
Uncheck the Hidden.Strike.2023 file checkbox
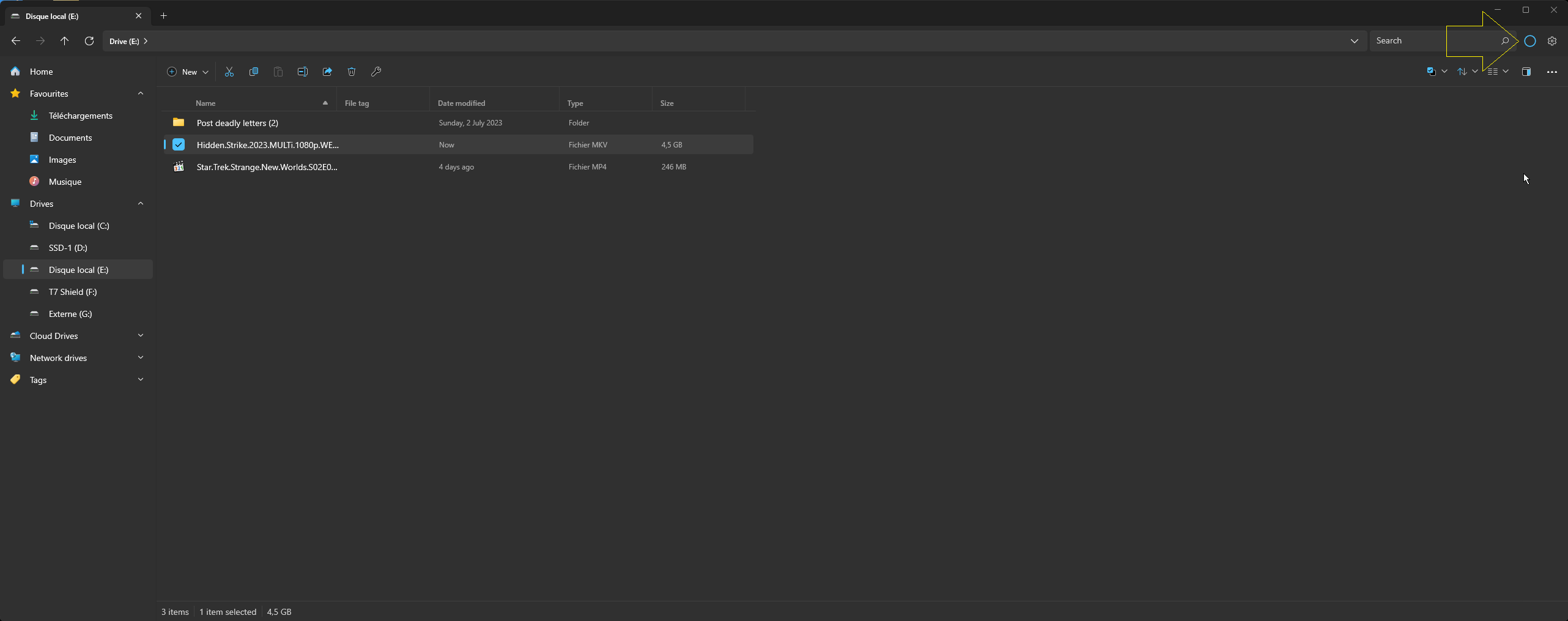178,144
